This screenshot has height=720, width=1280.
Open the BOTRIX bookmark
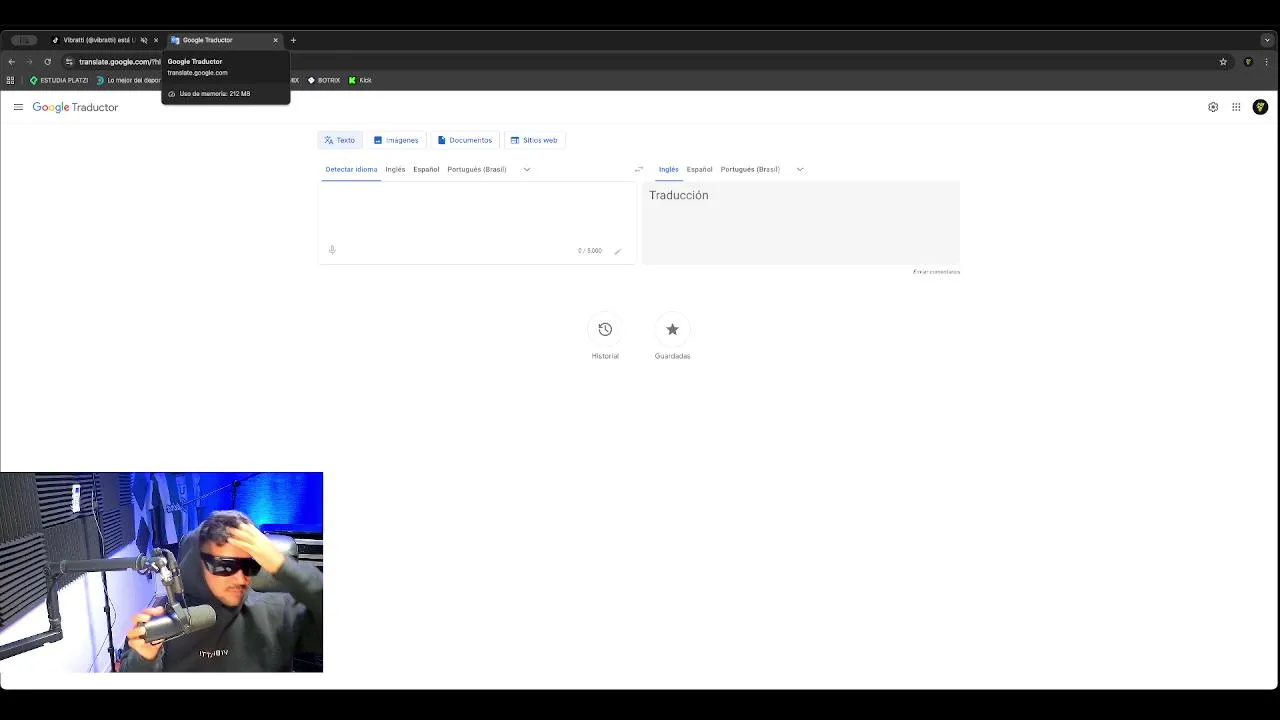(x=324, y=80)
